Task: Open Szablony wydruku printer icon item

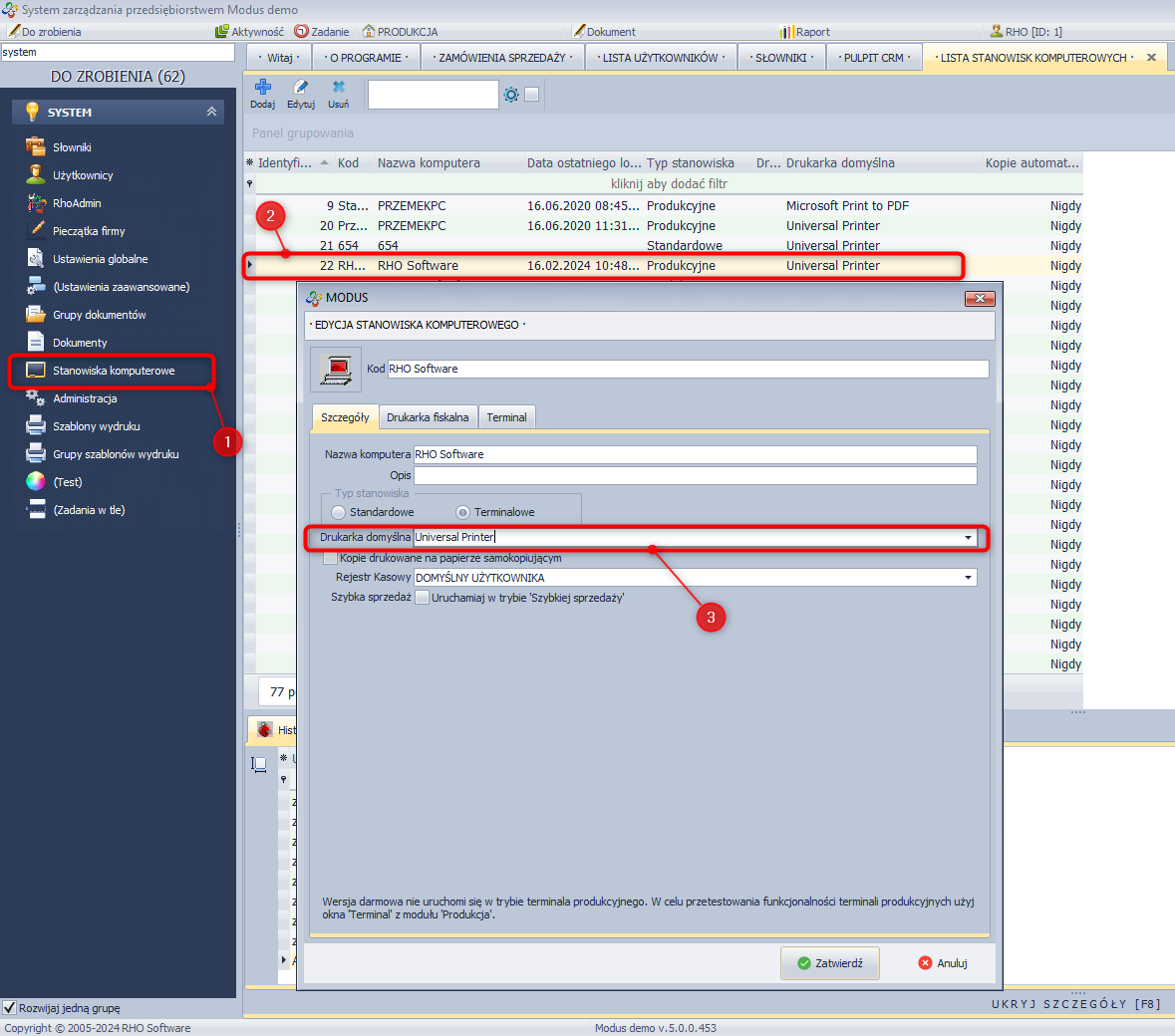Action: point(96,426)
